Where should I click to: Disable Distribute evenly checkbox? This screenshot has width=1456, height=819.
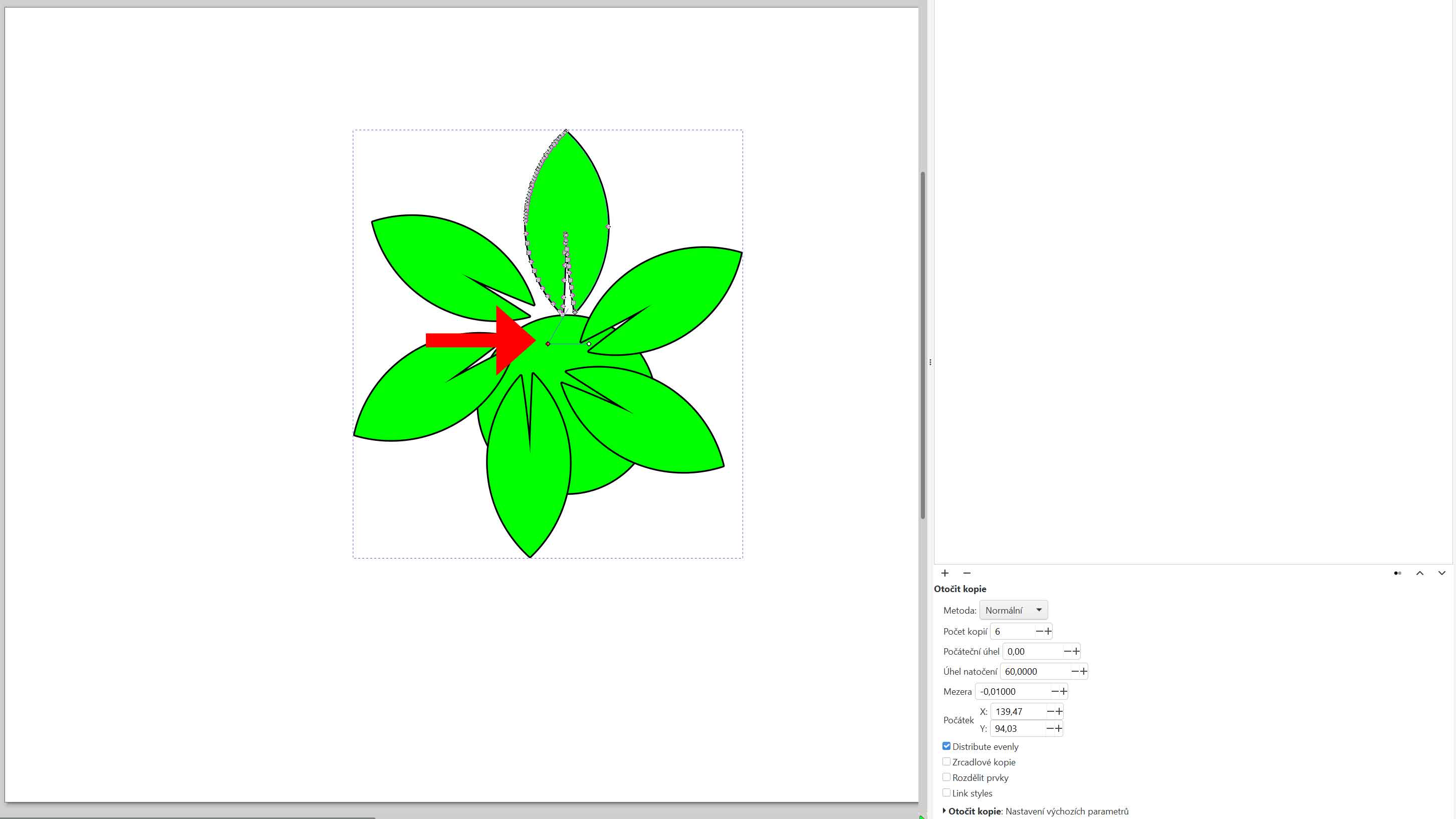tap(947, 746)
